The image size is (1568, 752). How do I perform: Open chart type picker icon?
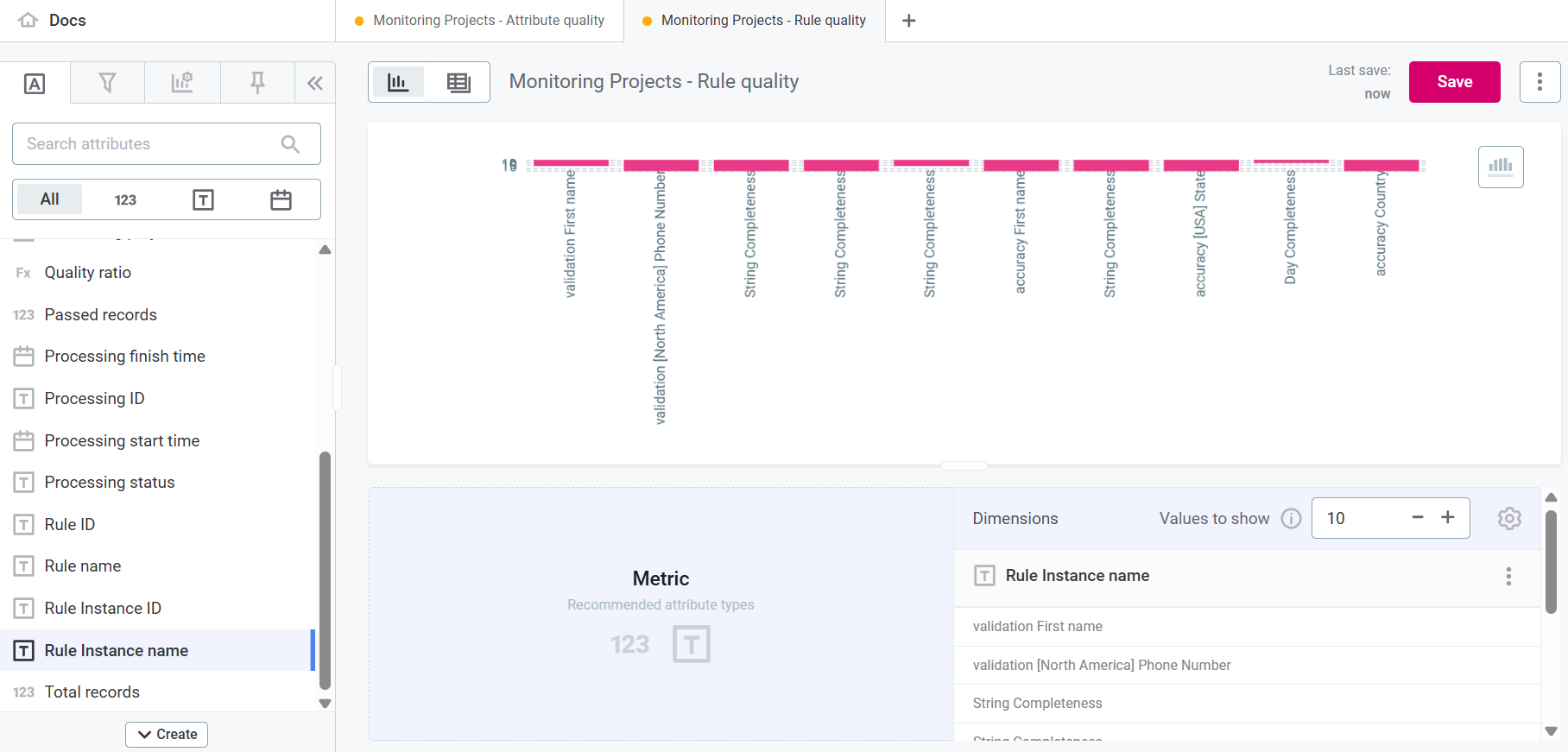[x=1500, y=167]
